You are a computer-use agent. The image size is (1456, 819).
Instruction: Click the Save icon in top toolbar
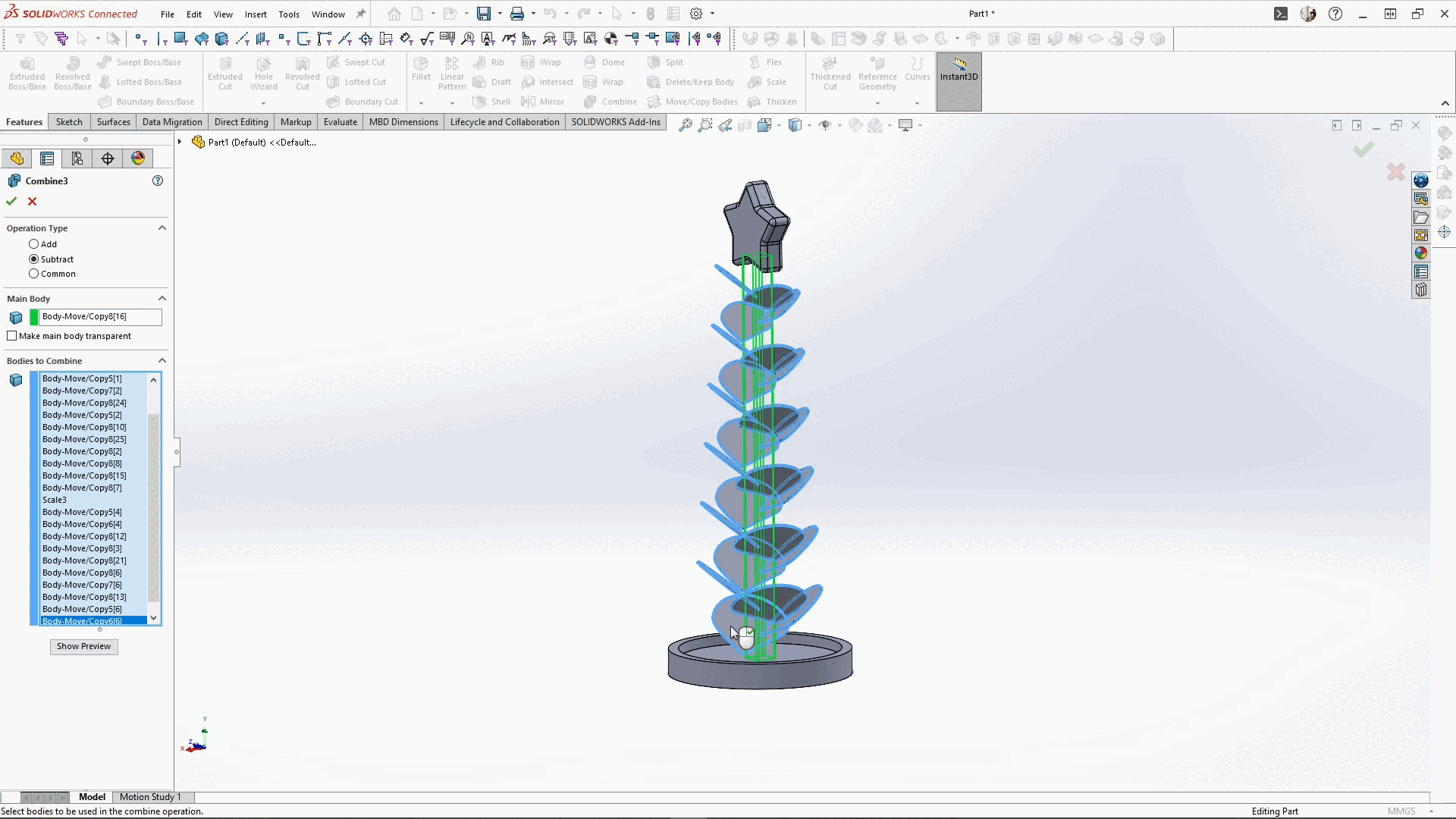click(483, 14)
